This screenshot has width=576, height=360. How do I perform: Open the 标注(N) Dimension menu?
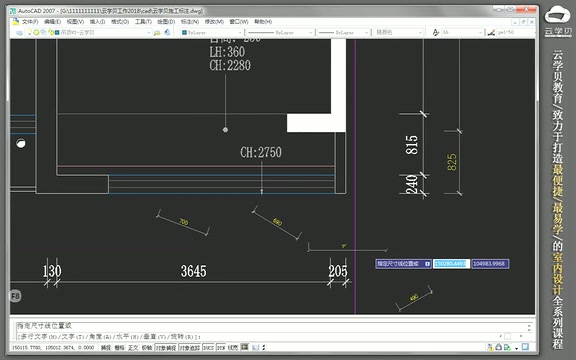(190, 22)
